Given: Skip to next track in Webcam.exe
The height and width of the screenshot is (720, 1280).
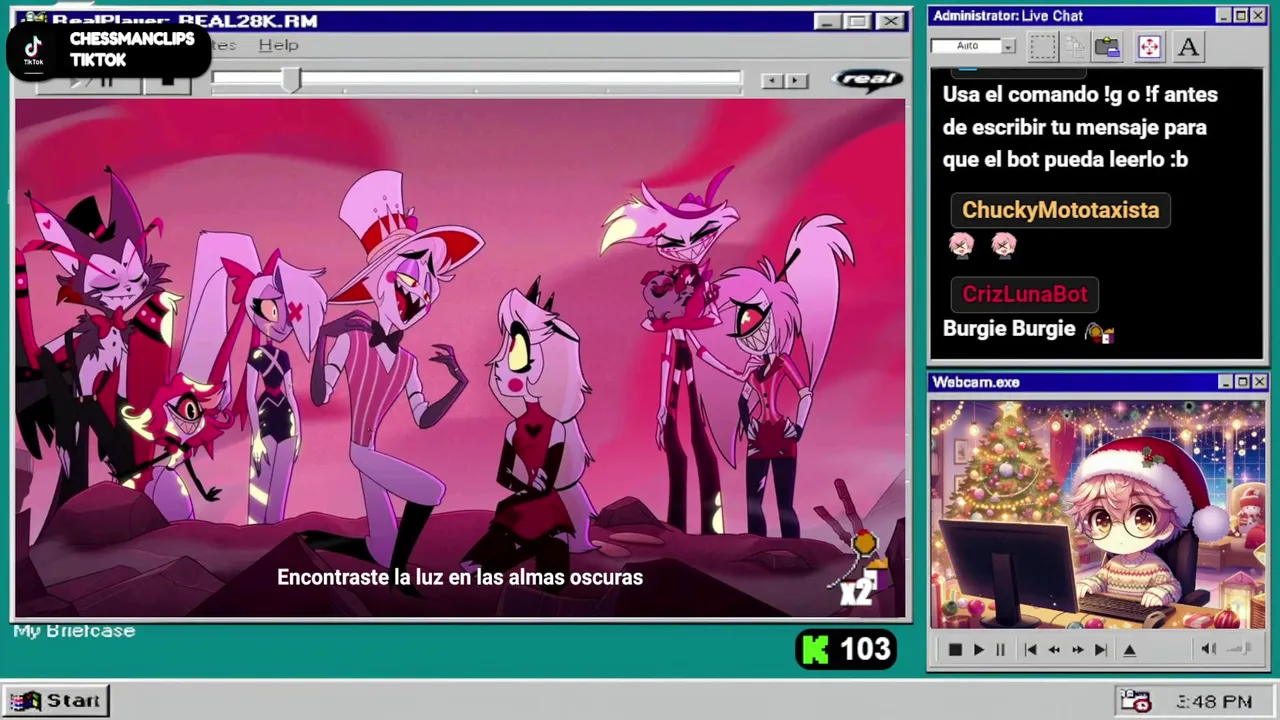Looking at the screenshot, I should [1100, 649].
